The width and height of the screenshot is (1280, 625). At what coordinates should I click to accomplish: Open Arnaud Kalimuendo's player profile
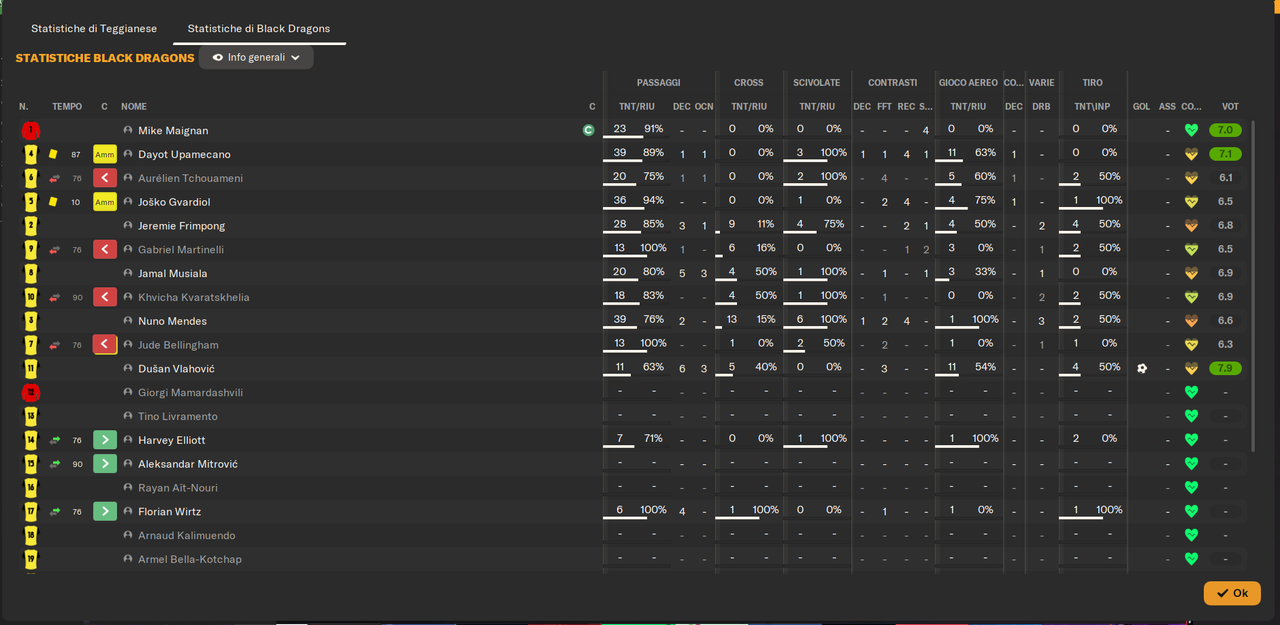[187, 536]
